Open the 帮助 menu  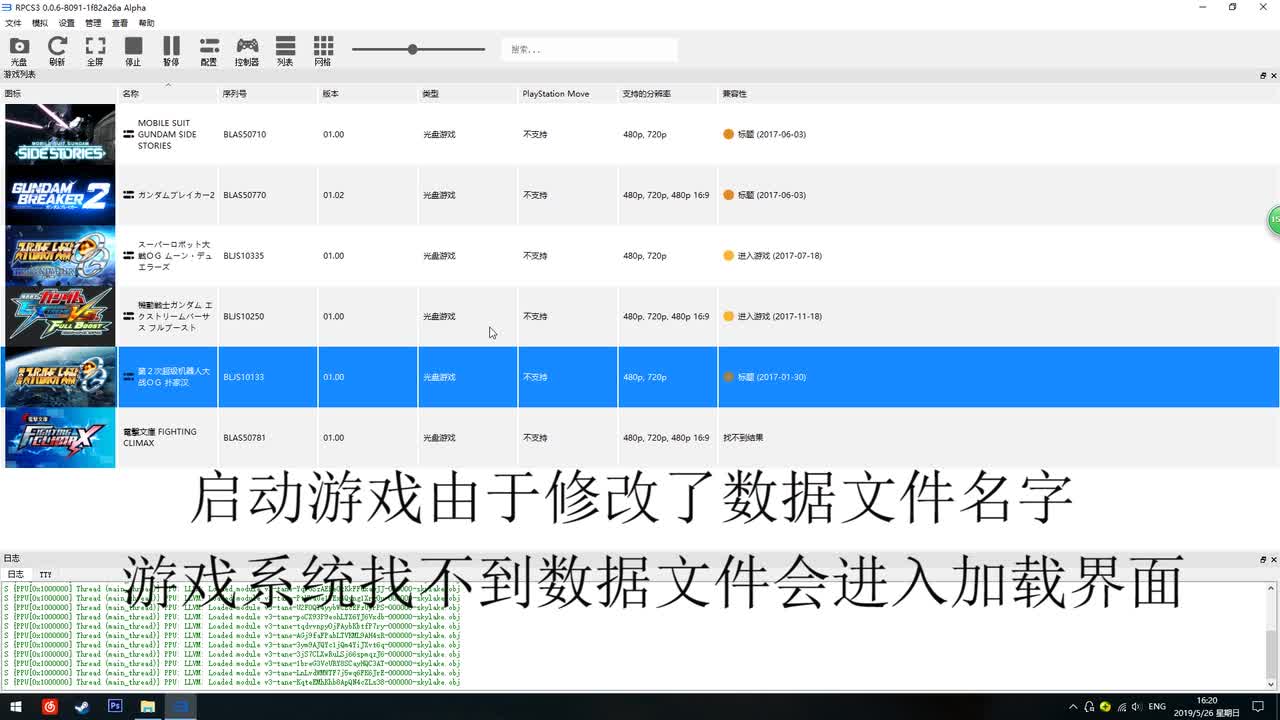pos(147,23)
